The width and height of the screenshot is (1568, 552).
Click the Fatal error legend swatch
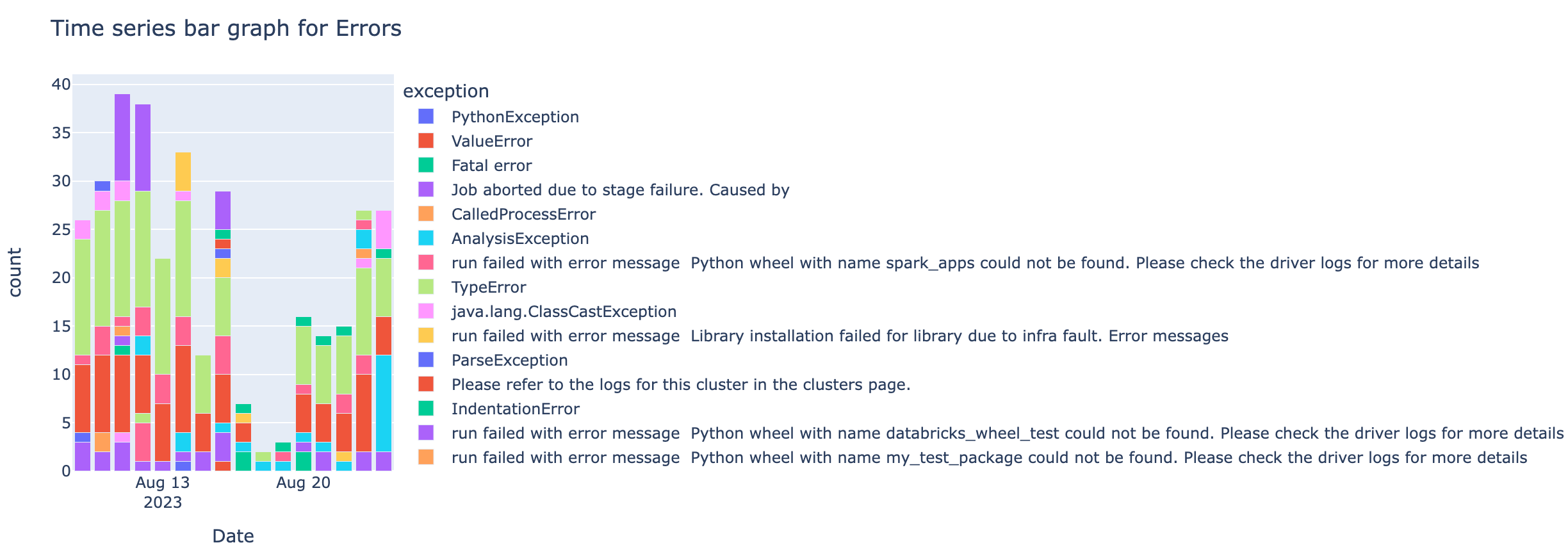426,165
